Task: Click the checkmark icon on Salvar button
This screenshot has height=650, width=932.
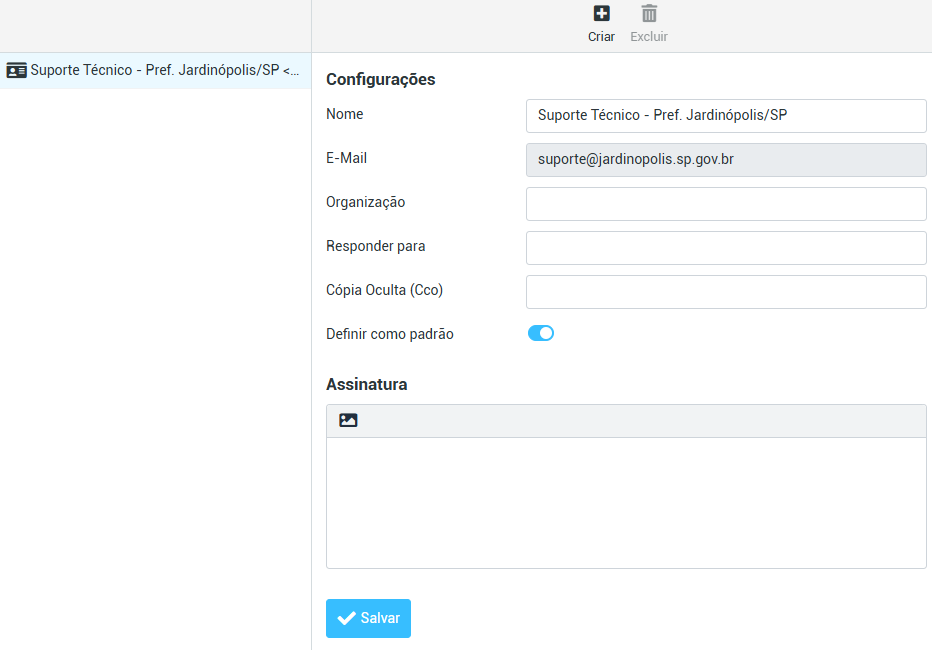Action: tap(347, 619)
